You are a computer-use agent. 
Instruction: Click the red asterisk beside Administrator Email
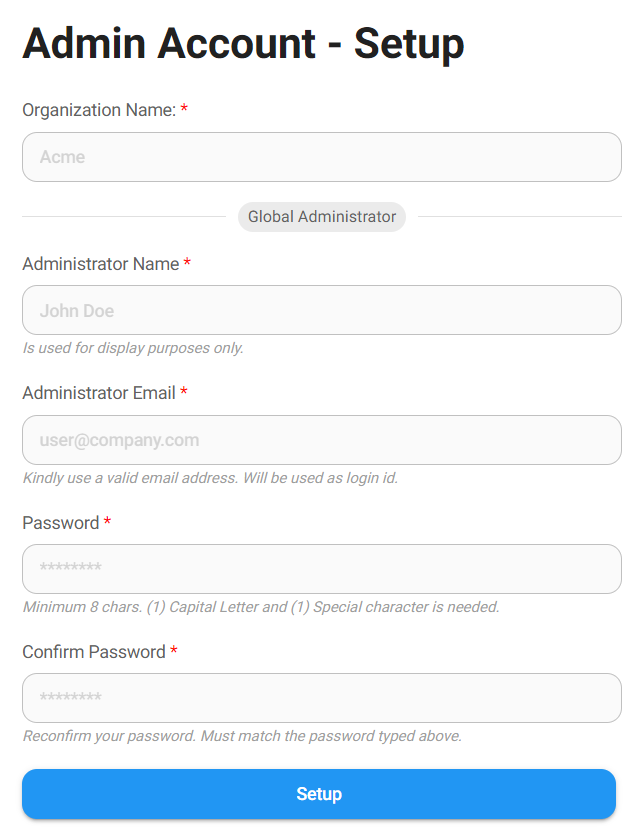click(x=184, y=392)
